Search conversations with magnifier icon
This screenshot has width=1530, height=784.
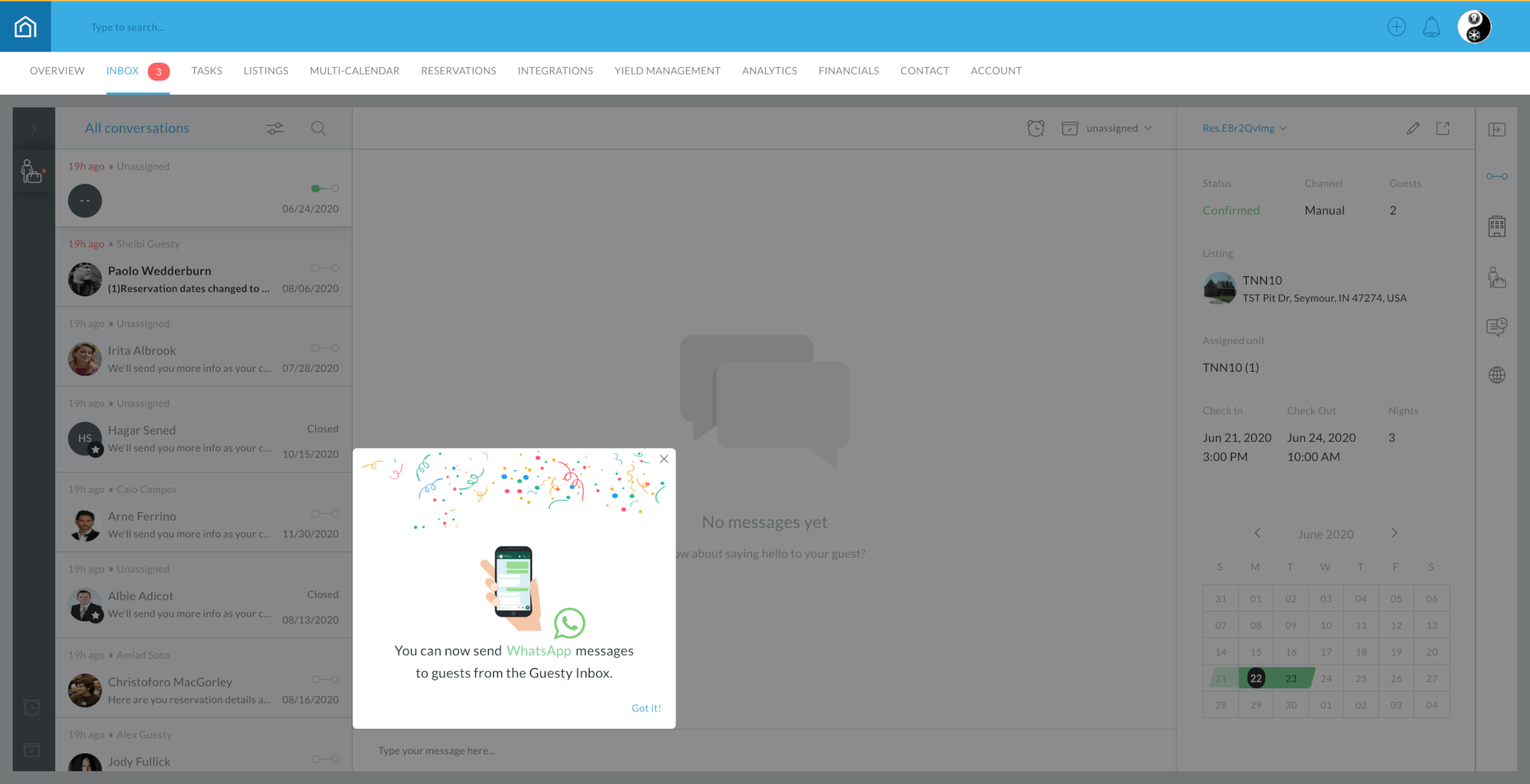coord(318,128)
